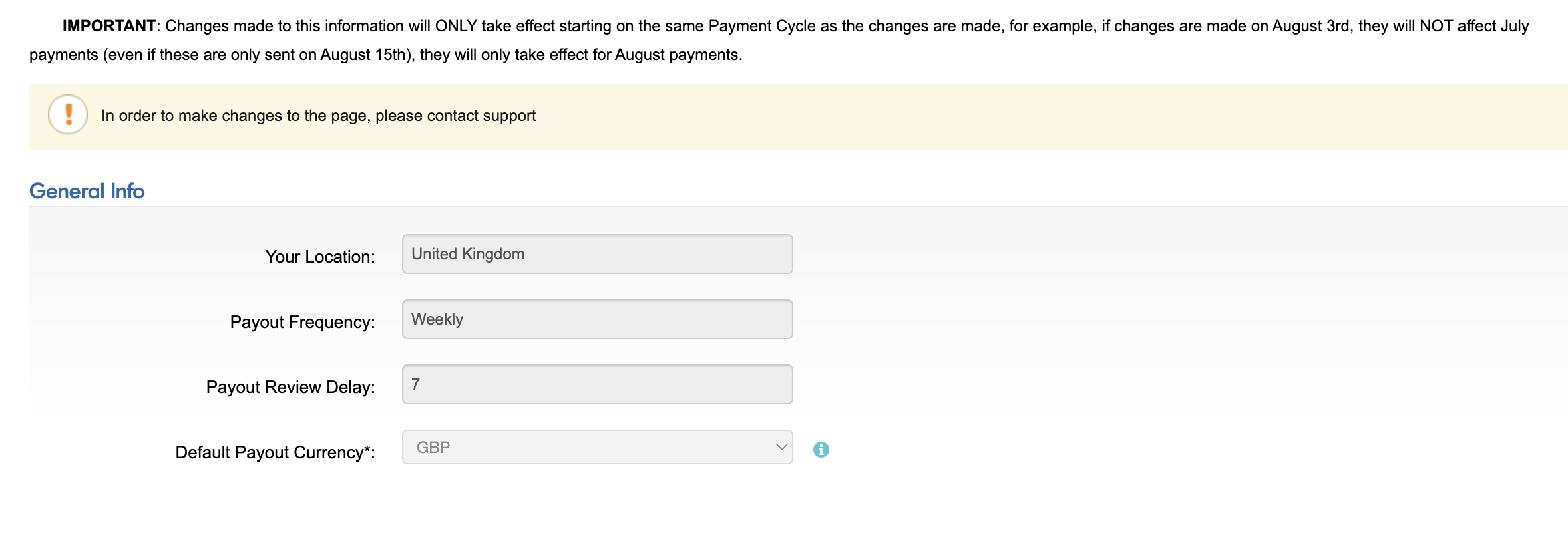This screenshot has width=1568, height=536.
Task: Click the bold IMPORTANT word
Action: click(x=109, y=26)
